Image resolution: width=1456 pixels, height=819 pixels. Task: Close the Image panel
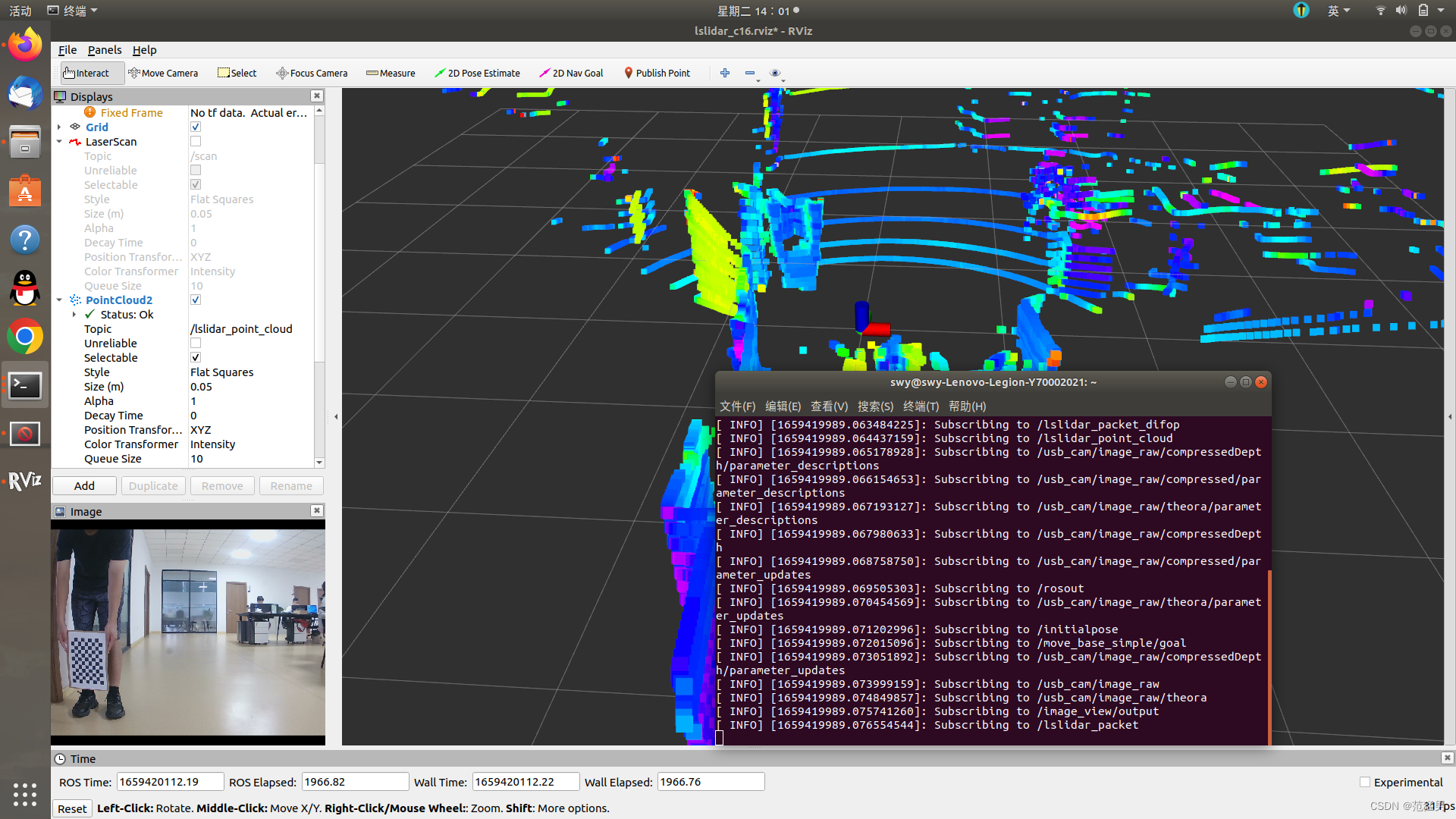tap(317, 510)
